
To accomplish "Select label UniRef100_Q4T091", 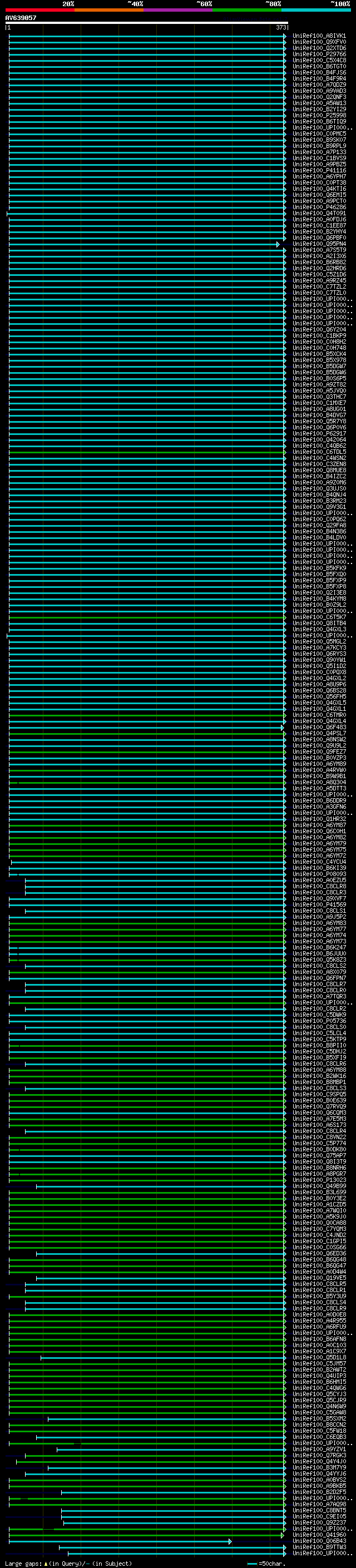I will pos(319,213).
